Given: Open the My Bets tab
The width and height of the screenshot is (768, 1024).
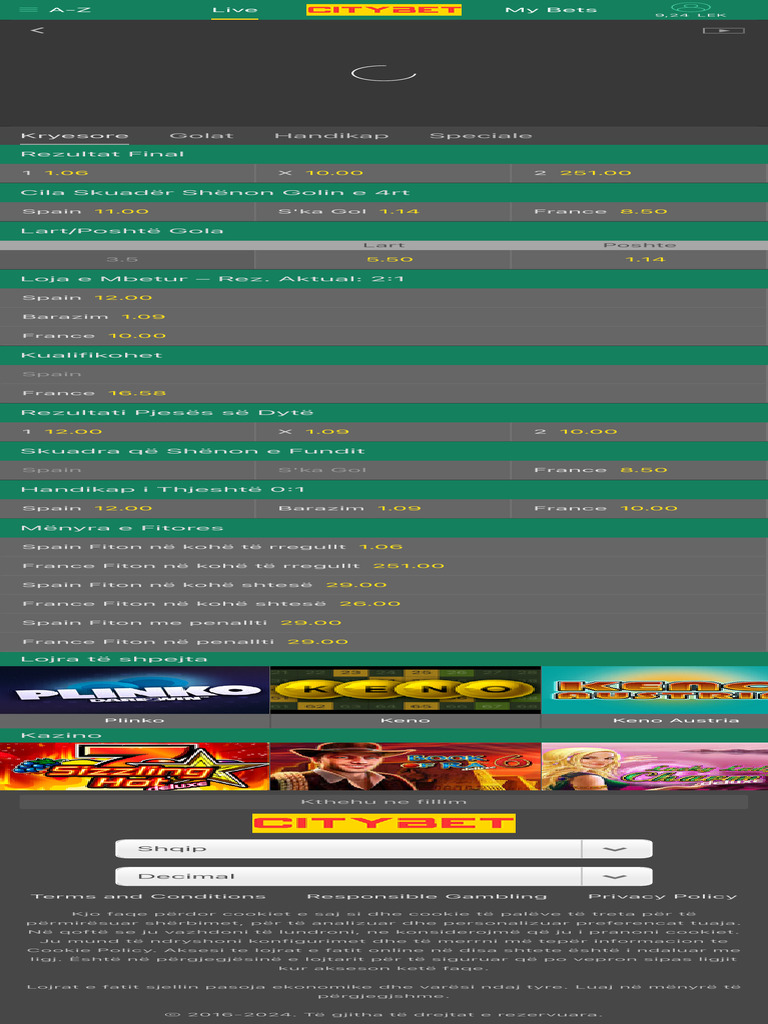Looking at the screenshot, I should click(x=551, y=10).
